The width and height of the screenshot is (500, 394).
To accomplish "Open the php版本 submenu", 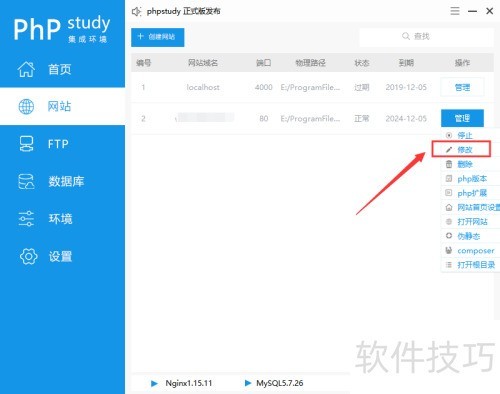I will (470, 179).
